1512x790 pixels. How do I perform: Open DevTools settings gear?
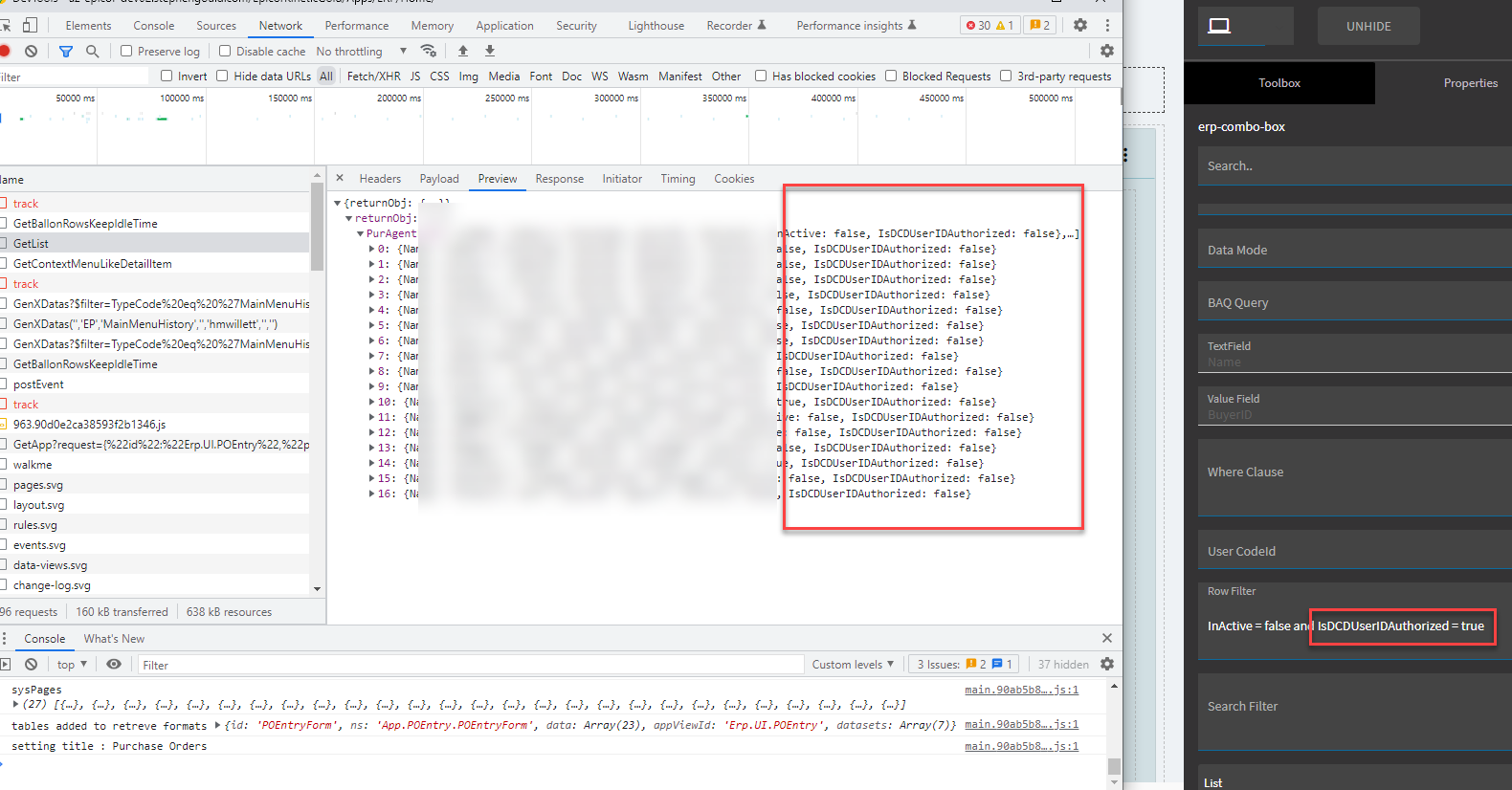pos(1080,26)
